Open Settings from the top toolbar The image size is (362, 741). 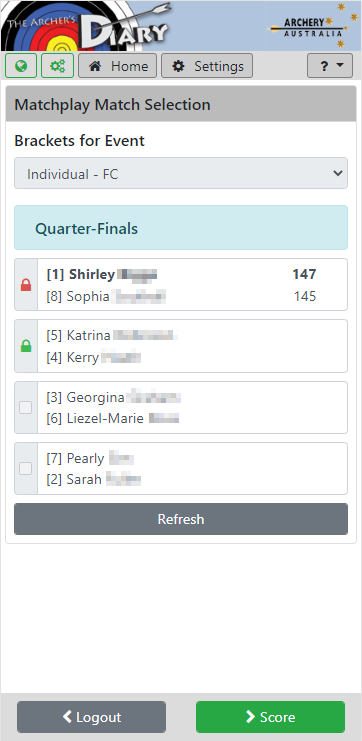(x=207, y=66)
